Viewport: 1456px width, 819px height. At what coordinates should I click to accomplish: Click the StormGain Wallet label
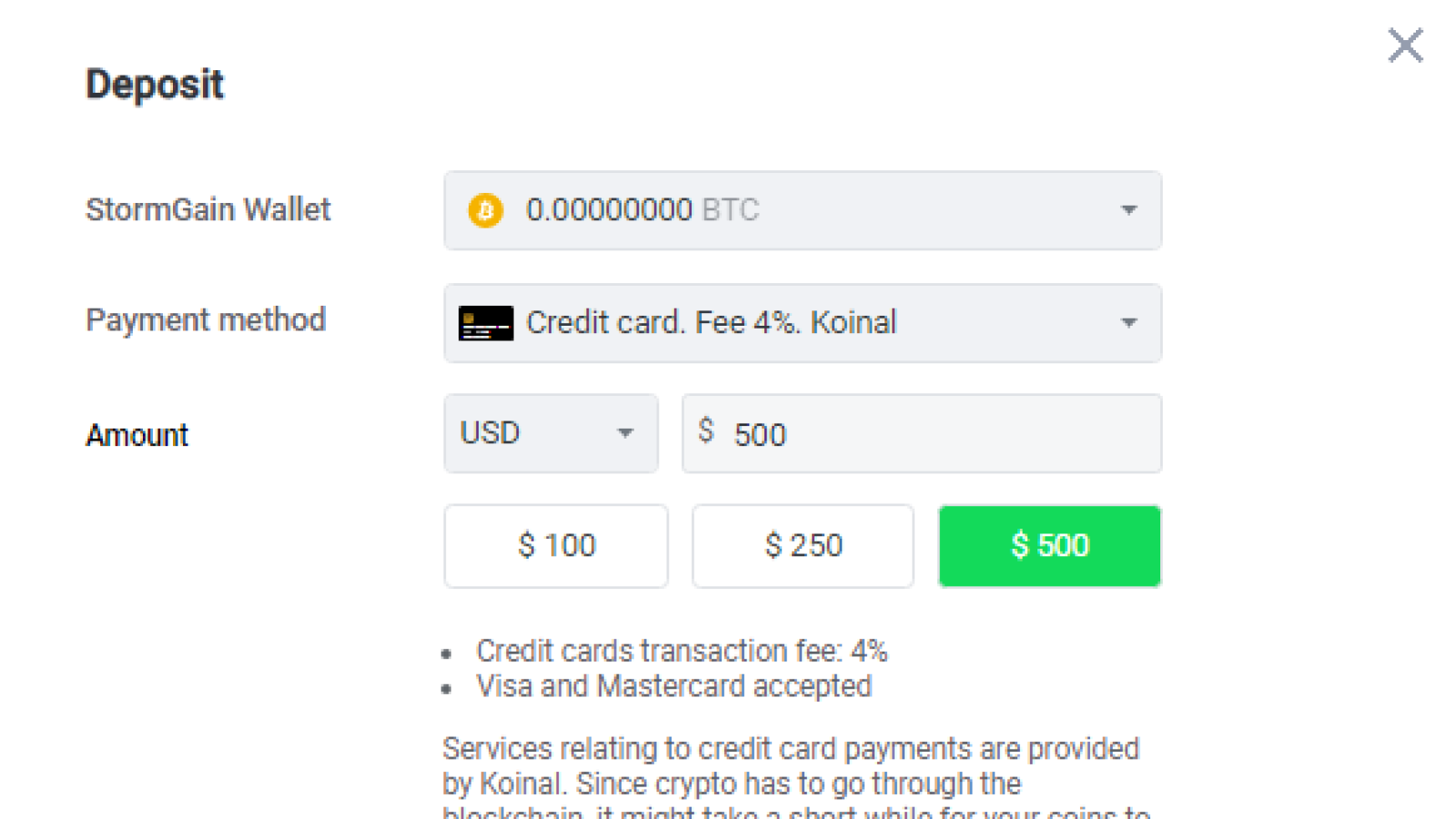click(208, 210)
